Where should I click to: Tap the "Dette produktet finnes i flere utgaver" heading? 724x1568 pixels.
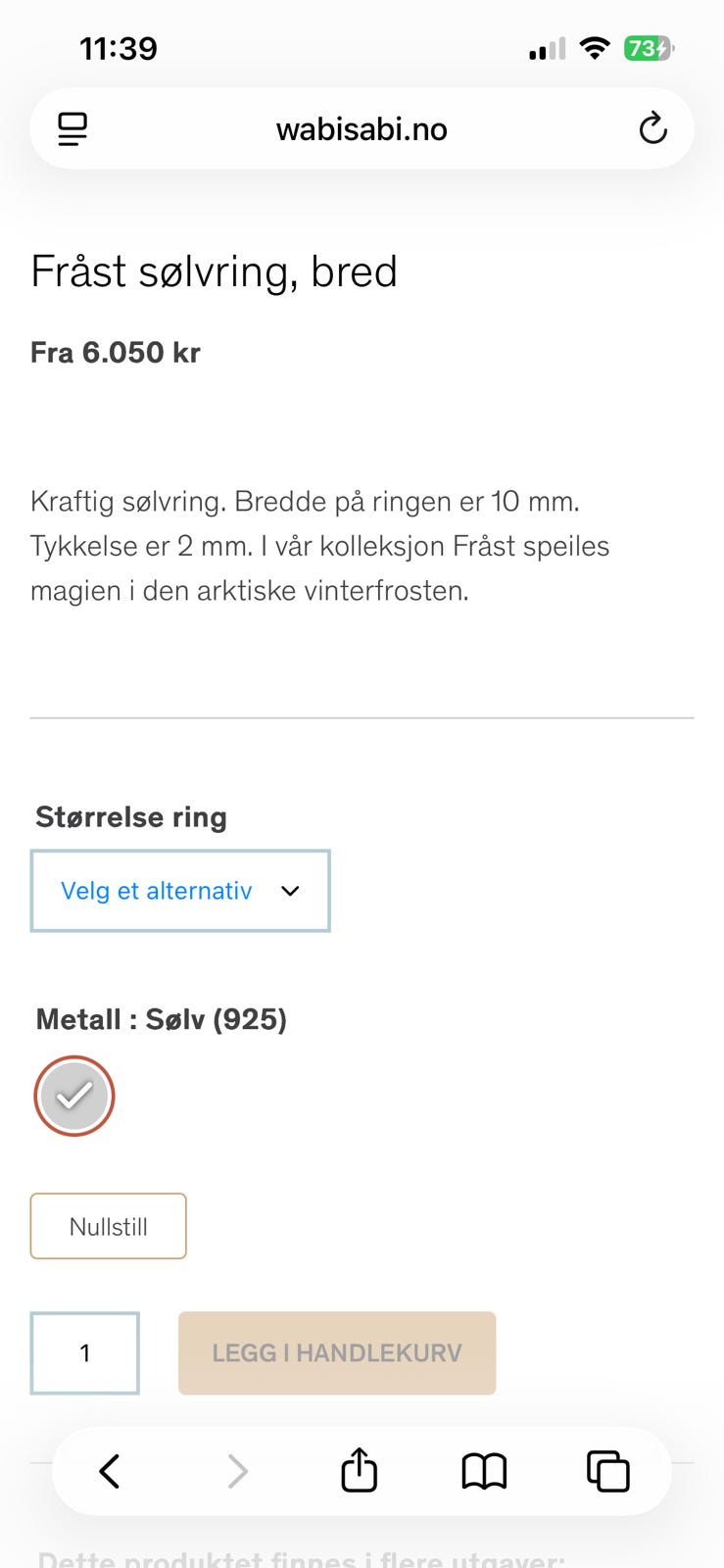(x=299, y=1558)
